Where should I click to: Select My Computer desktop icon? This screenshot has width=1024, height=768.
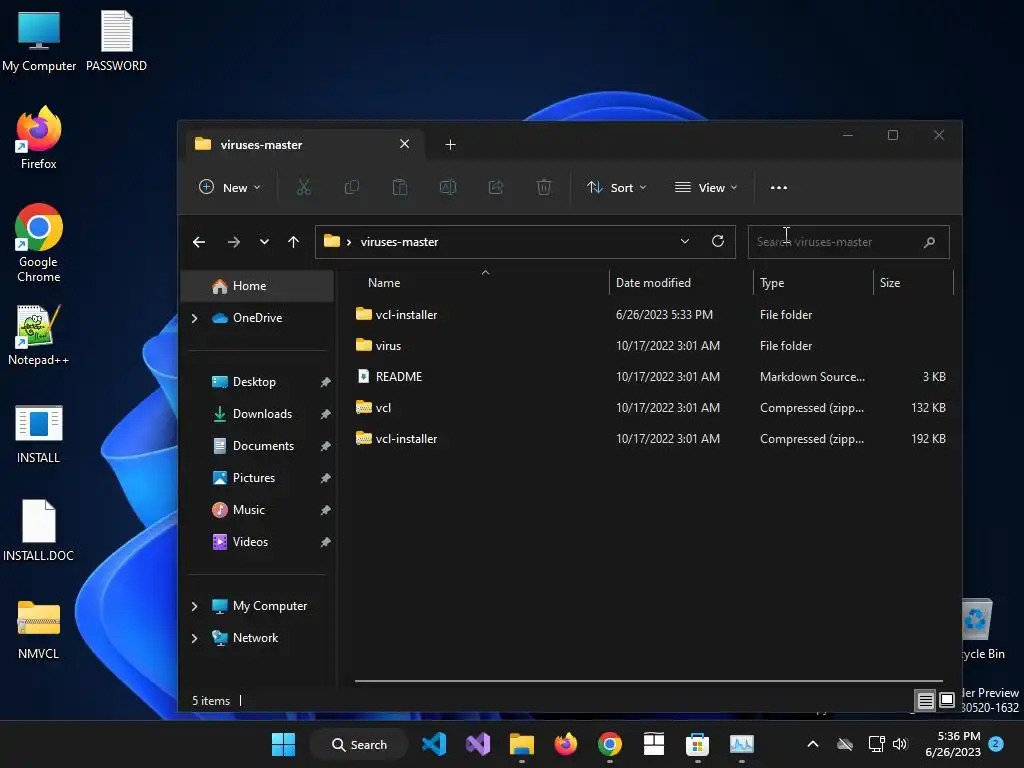39,41
